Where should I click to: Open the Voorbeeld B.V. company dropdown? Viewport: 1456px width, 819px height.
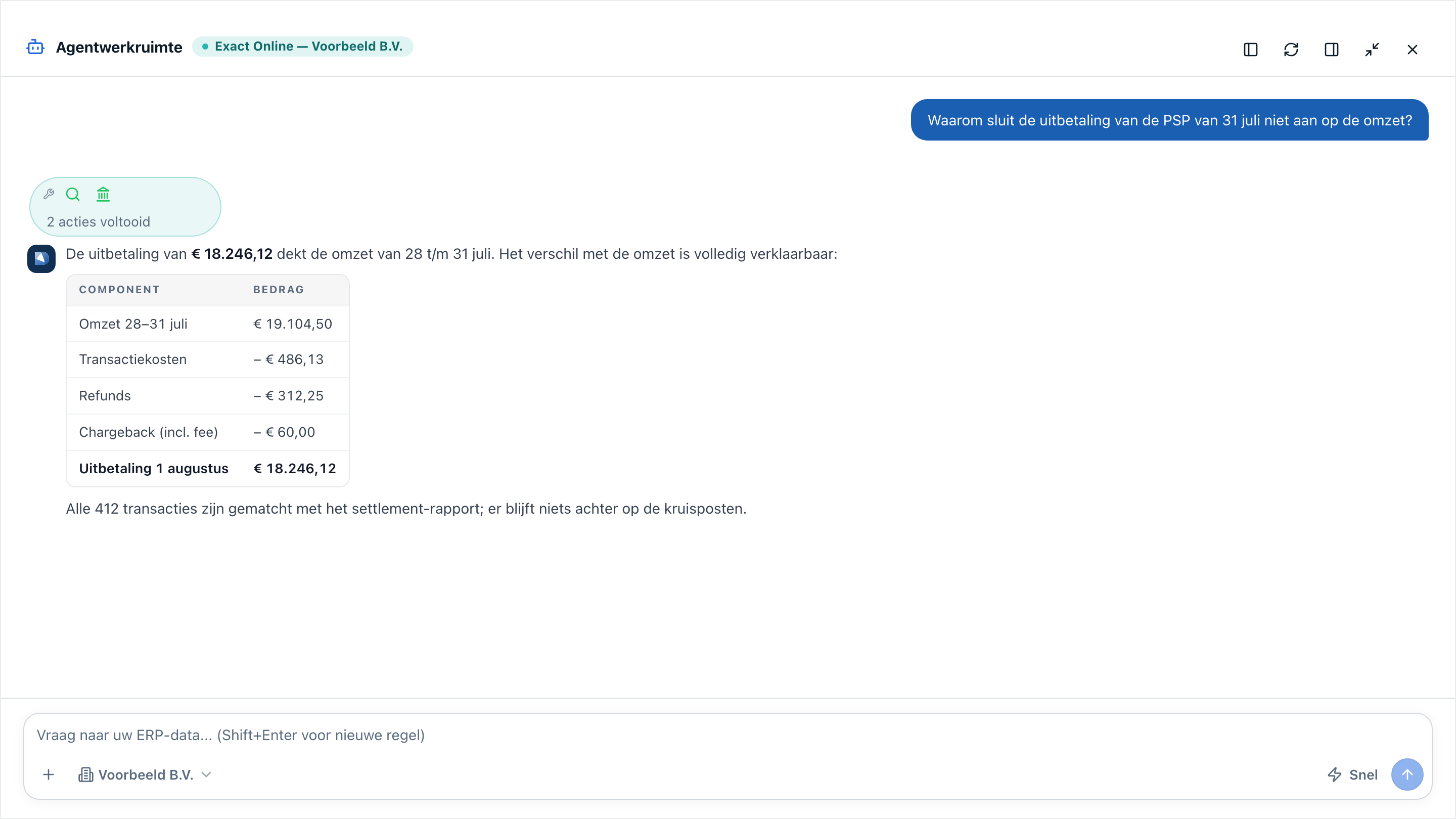tap(145, 775)
